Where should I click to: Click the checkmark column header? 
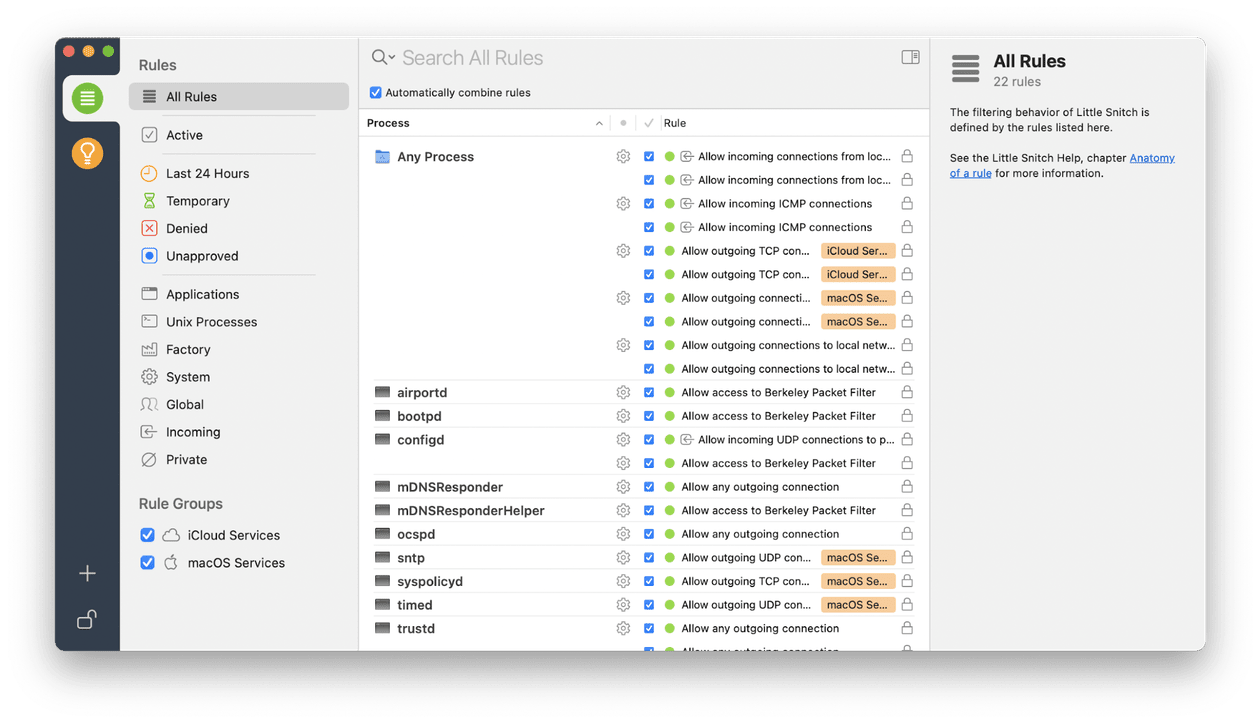click(x=649, y=123)
